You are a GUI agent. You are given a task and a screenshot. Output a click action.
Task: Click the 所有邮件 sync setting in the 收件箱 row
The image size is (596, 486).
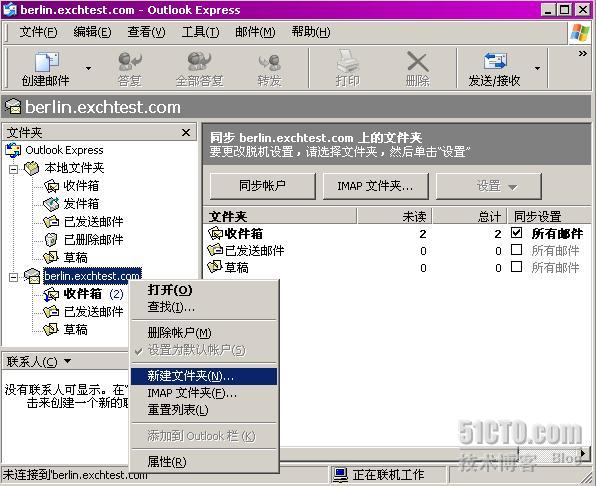557,233
